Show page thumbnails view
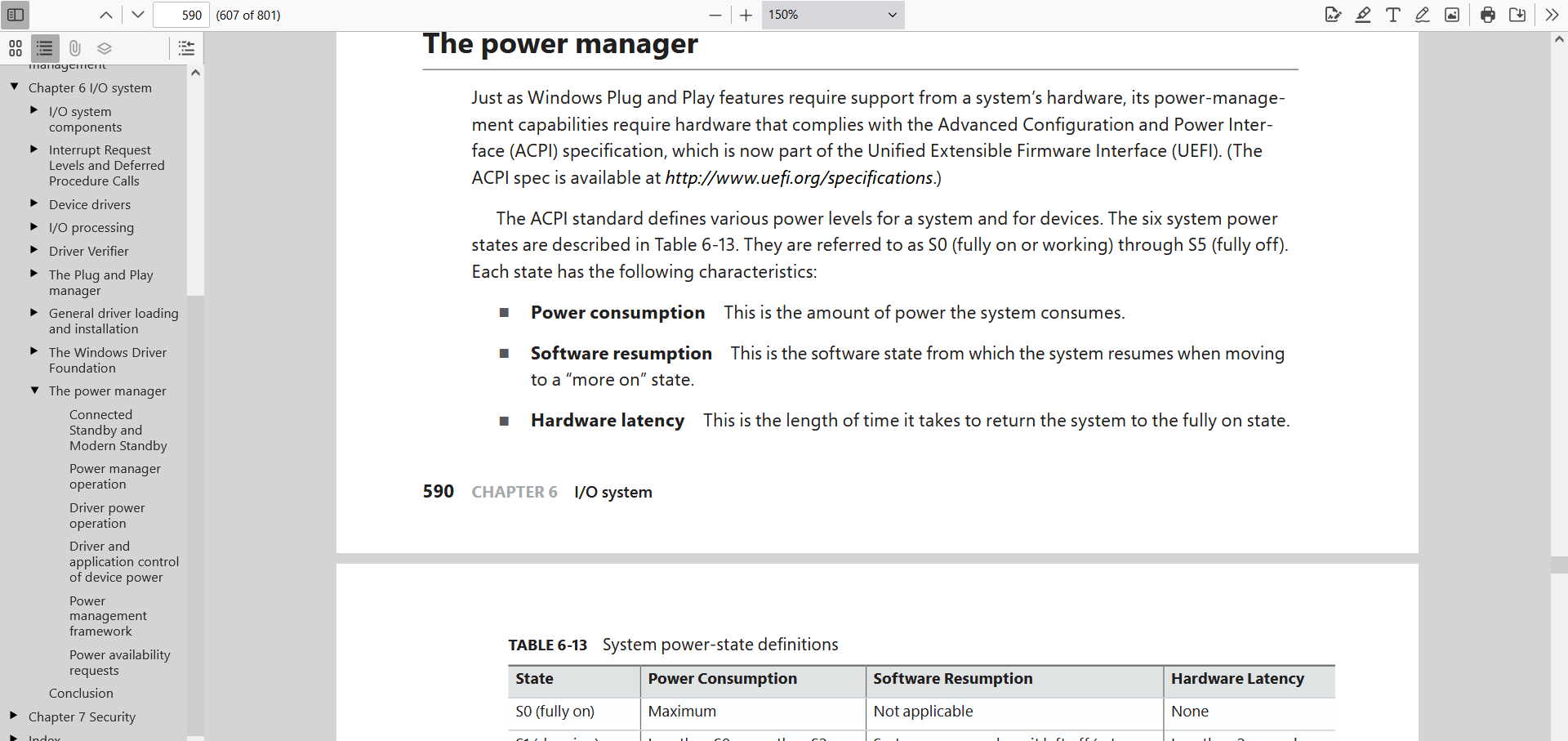 tap(16, 48)
